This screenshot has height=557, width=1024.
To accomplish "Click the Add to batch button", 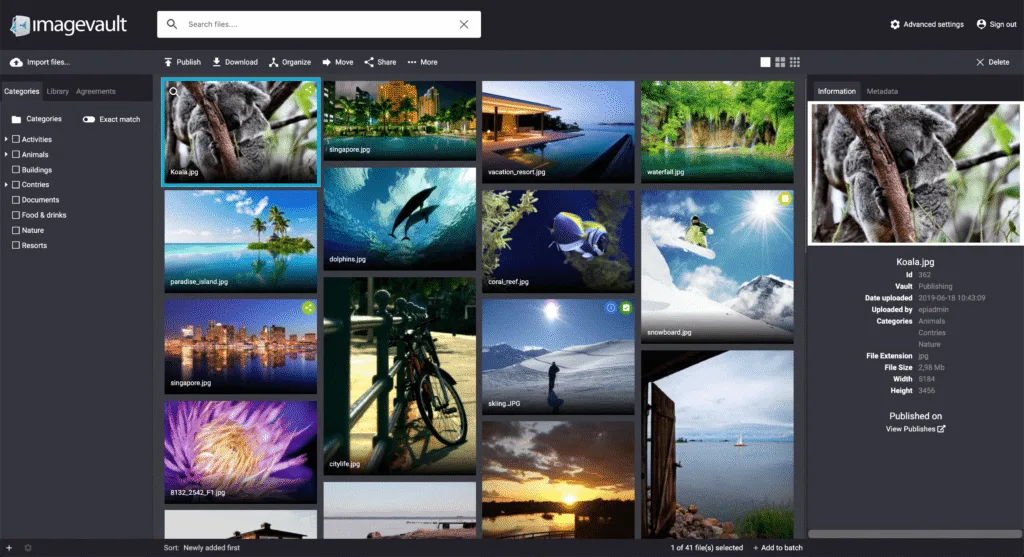I will (x=778, y=548).
